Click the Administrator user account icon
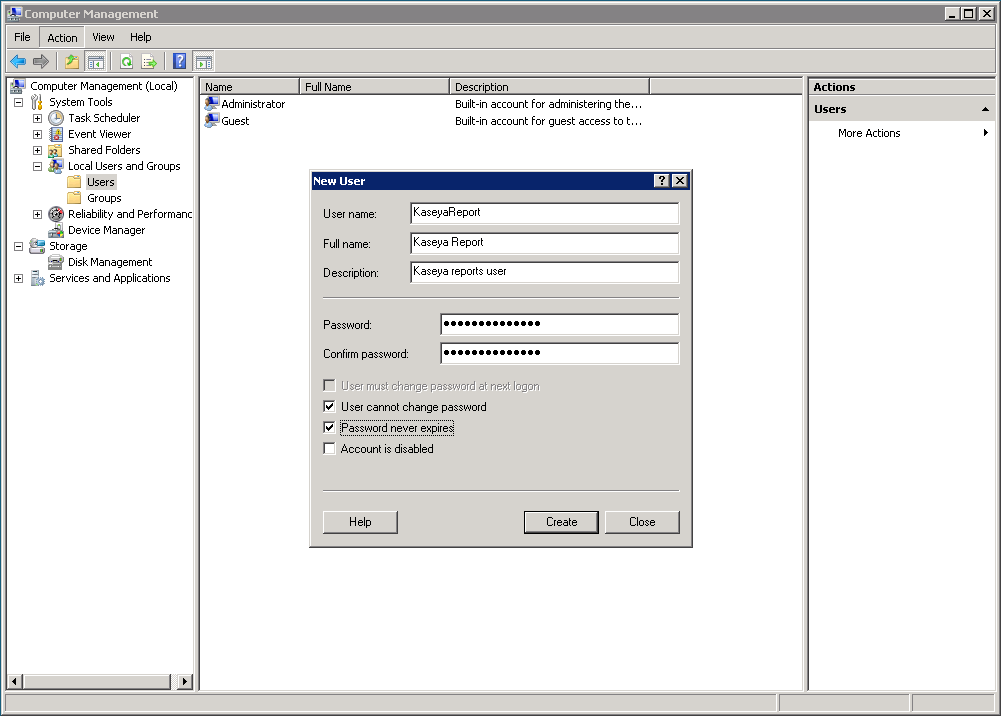1001x716 pixels. [x=211, y=104]
